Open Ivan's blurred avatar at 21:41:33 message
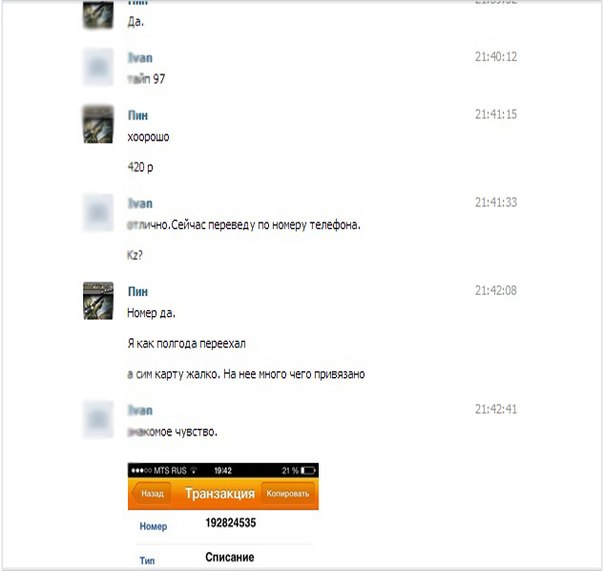 tap(98, 212)
